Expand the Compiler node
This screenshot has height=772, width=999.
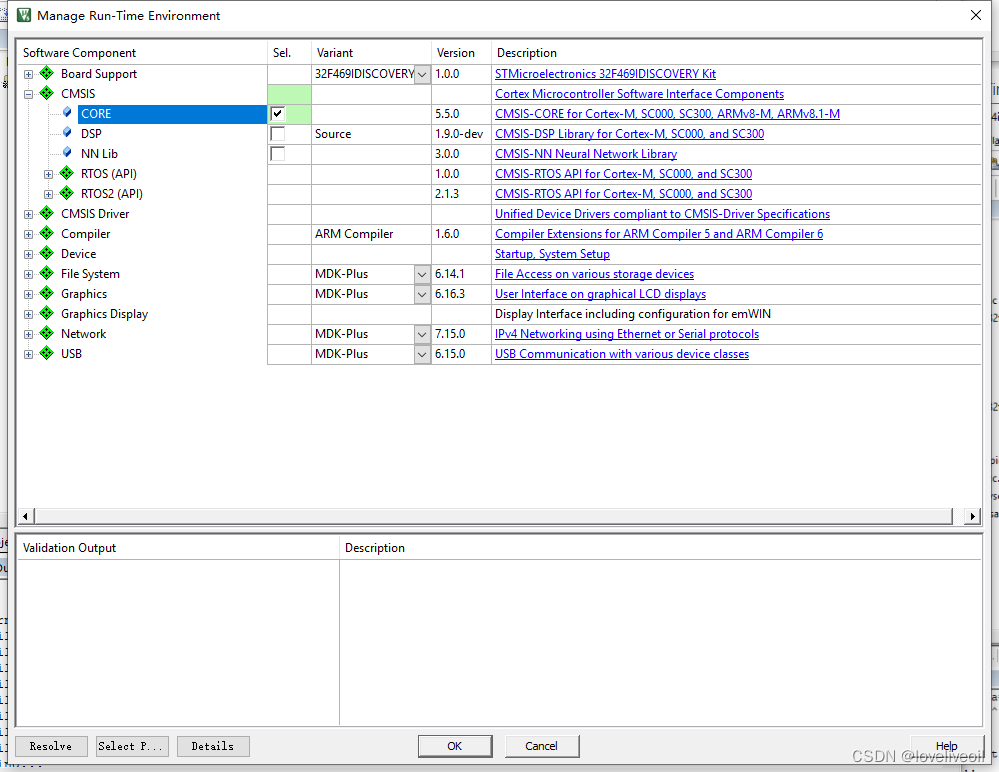point(28,234)
